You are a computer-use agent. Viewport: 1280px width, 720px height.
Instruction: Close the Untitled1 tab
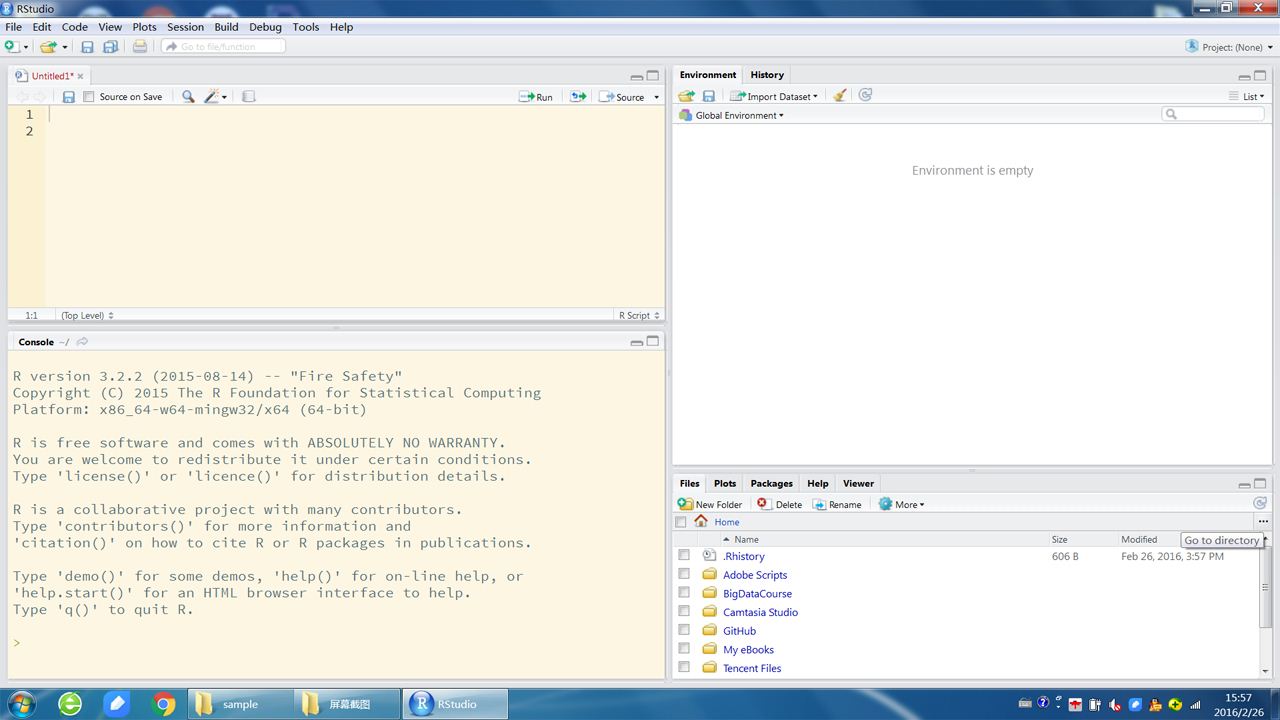(81, 76)
